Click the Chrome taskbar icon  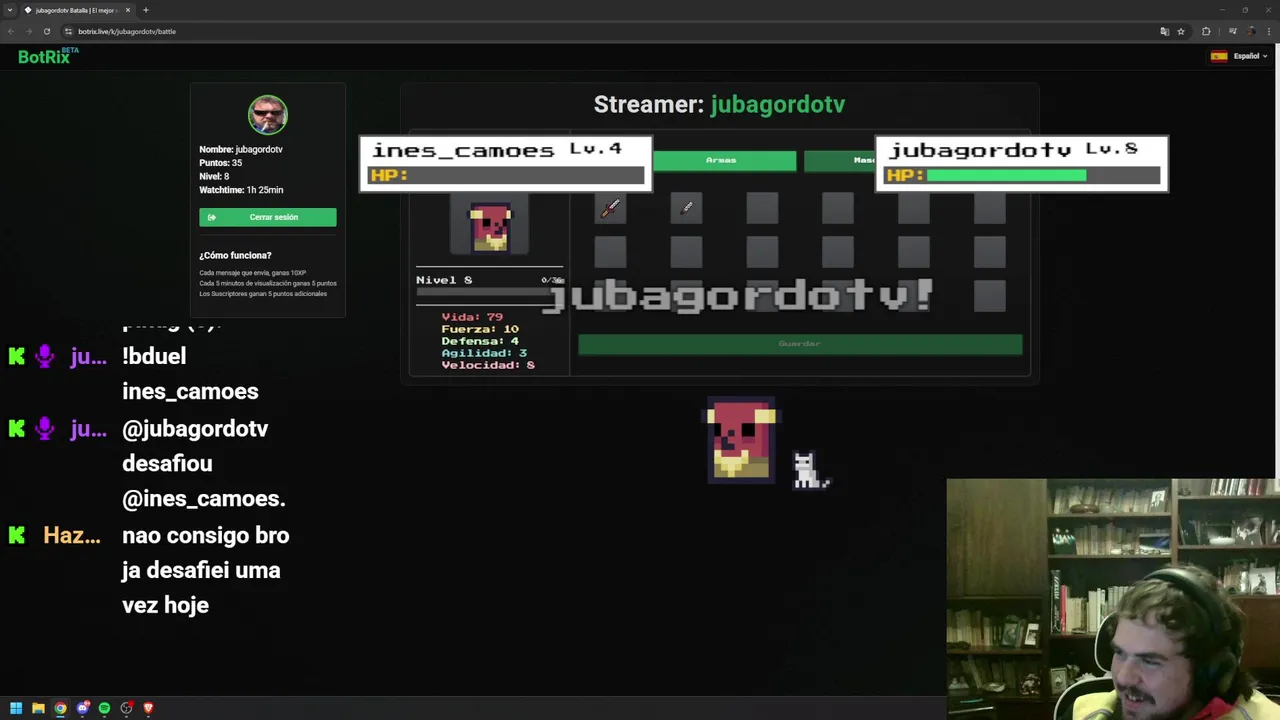click(x=60, y=708)
